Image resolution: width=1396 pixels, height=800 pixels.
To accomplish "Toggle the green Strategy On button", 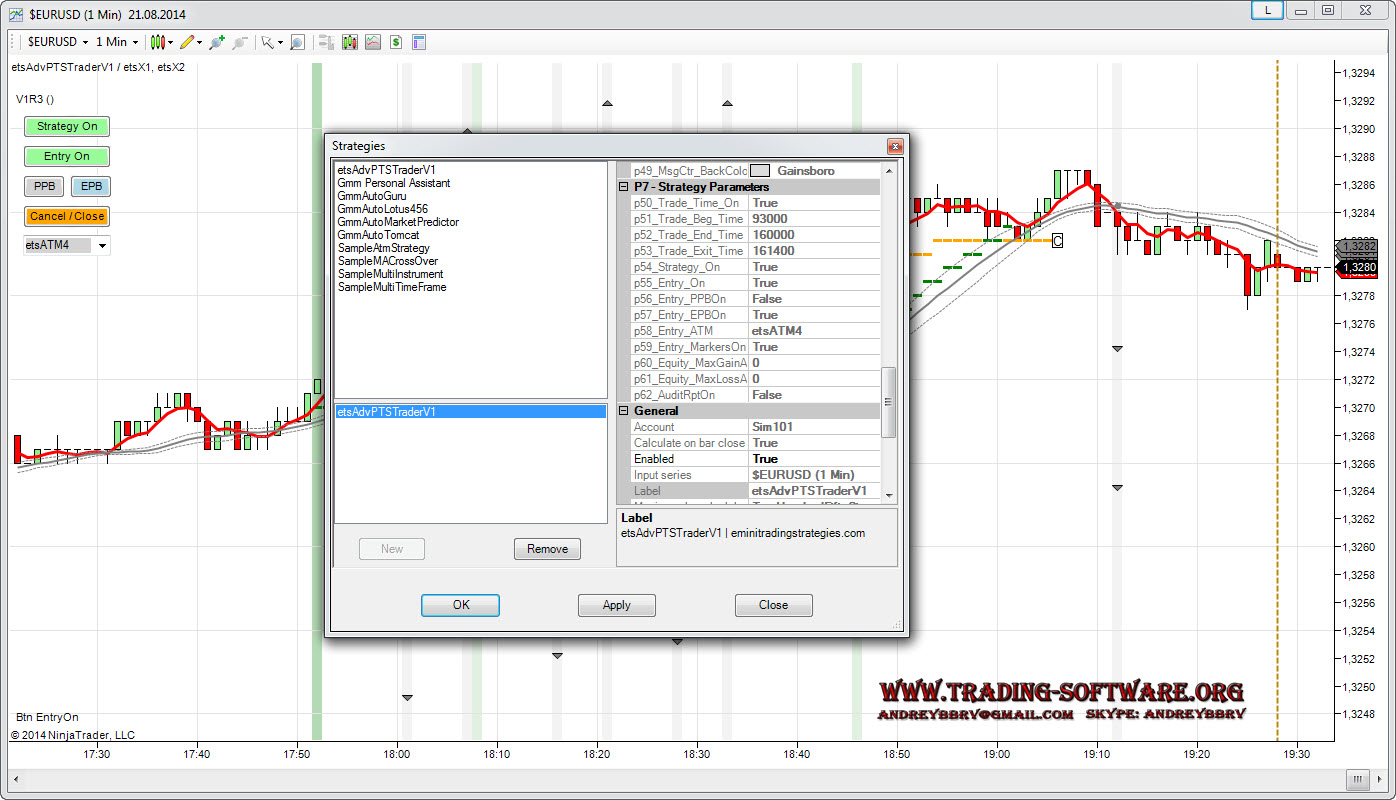I will pyautogui.click(x=67, y=126).
